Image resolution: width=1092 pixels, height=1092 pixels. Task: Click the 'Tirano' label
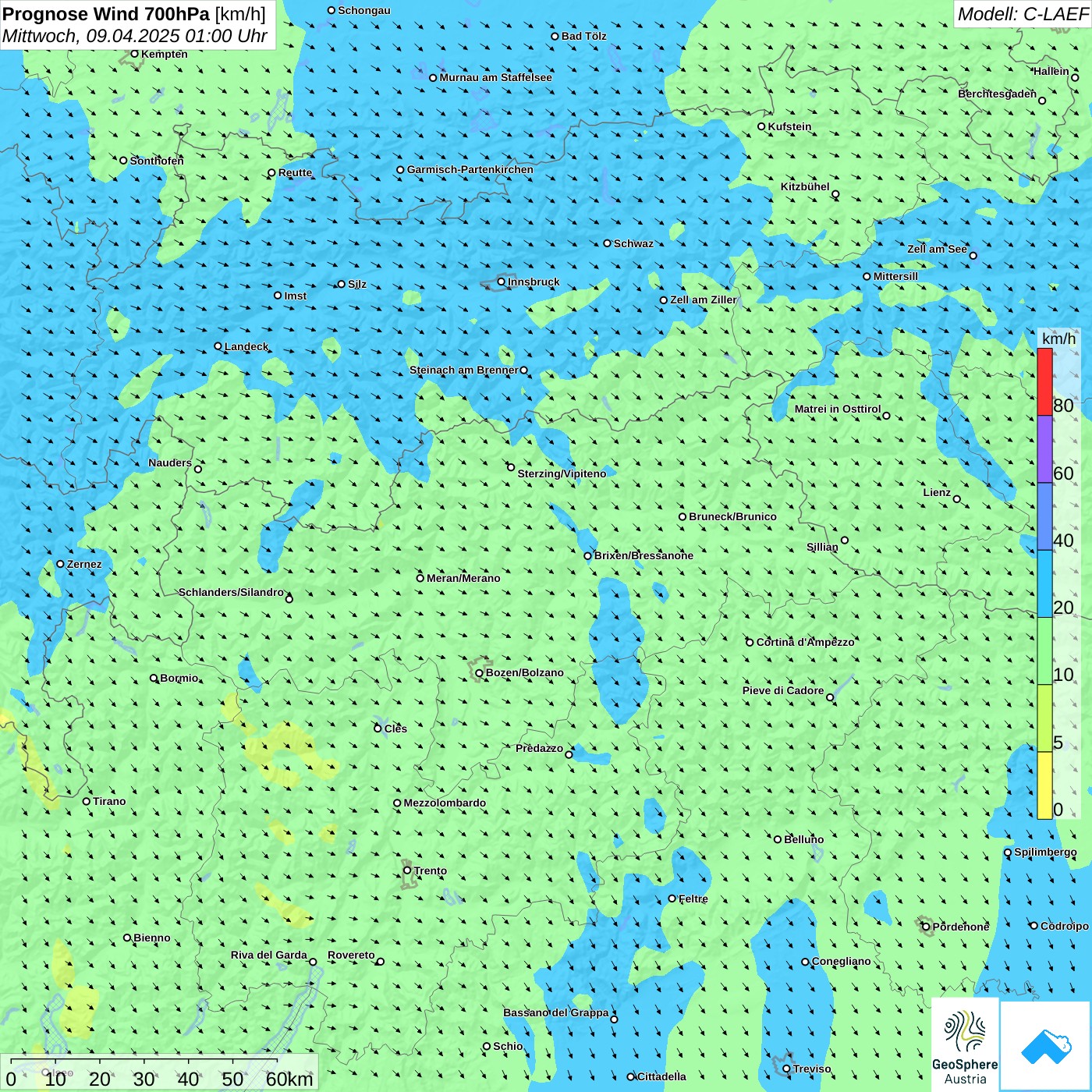click(x=109, y=801)
